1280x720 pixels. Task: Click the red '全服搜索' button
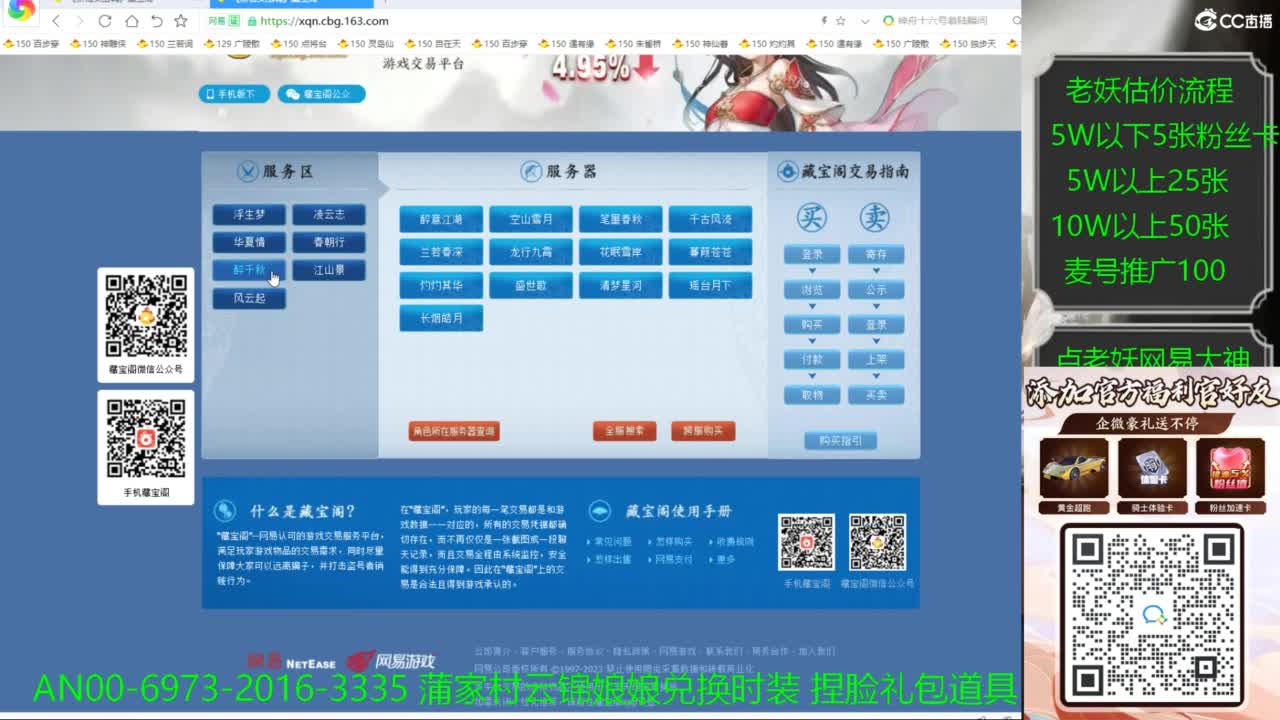[625, 431]
